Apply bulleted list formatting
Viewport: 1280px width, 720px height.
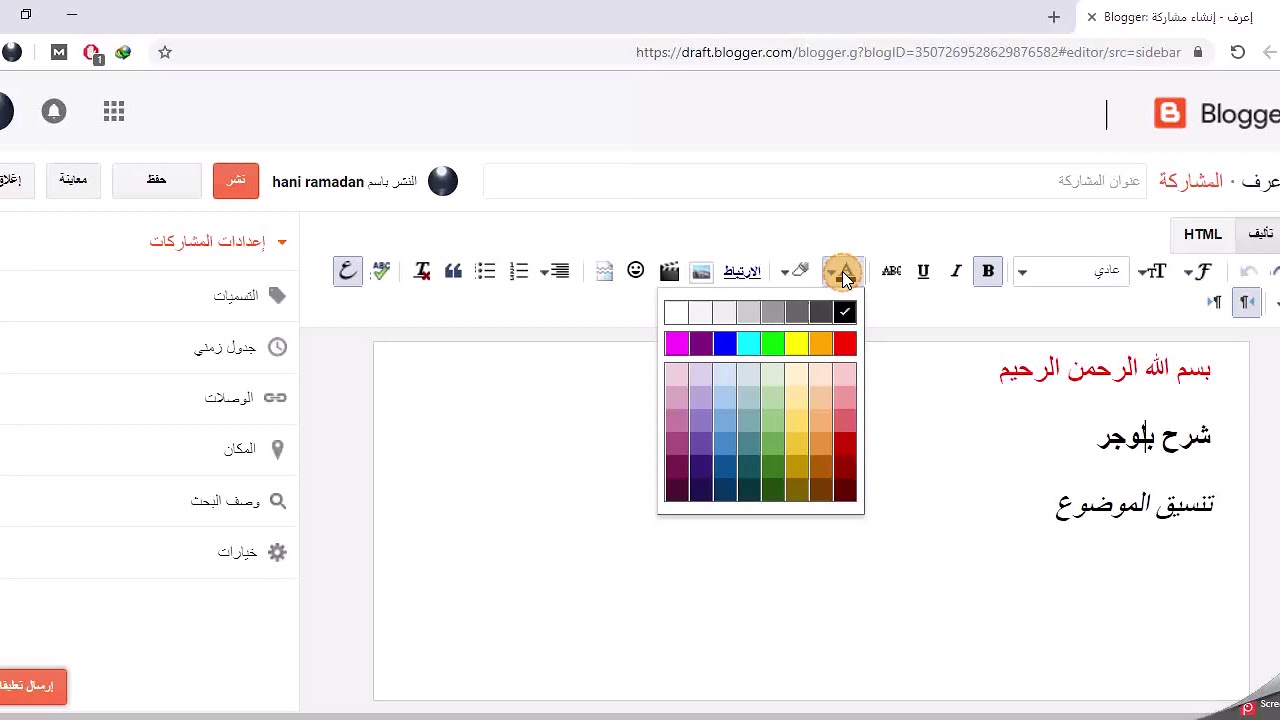coord(485,271)
